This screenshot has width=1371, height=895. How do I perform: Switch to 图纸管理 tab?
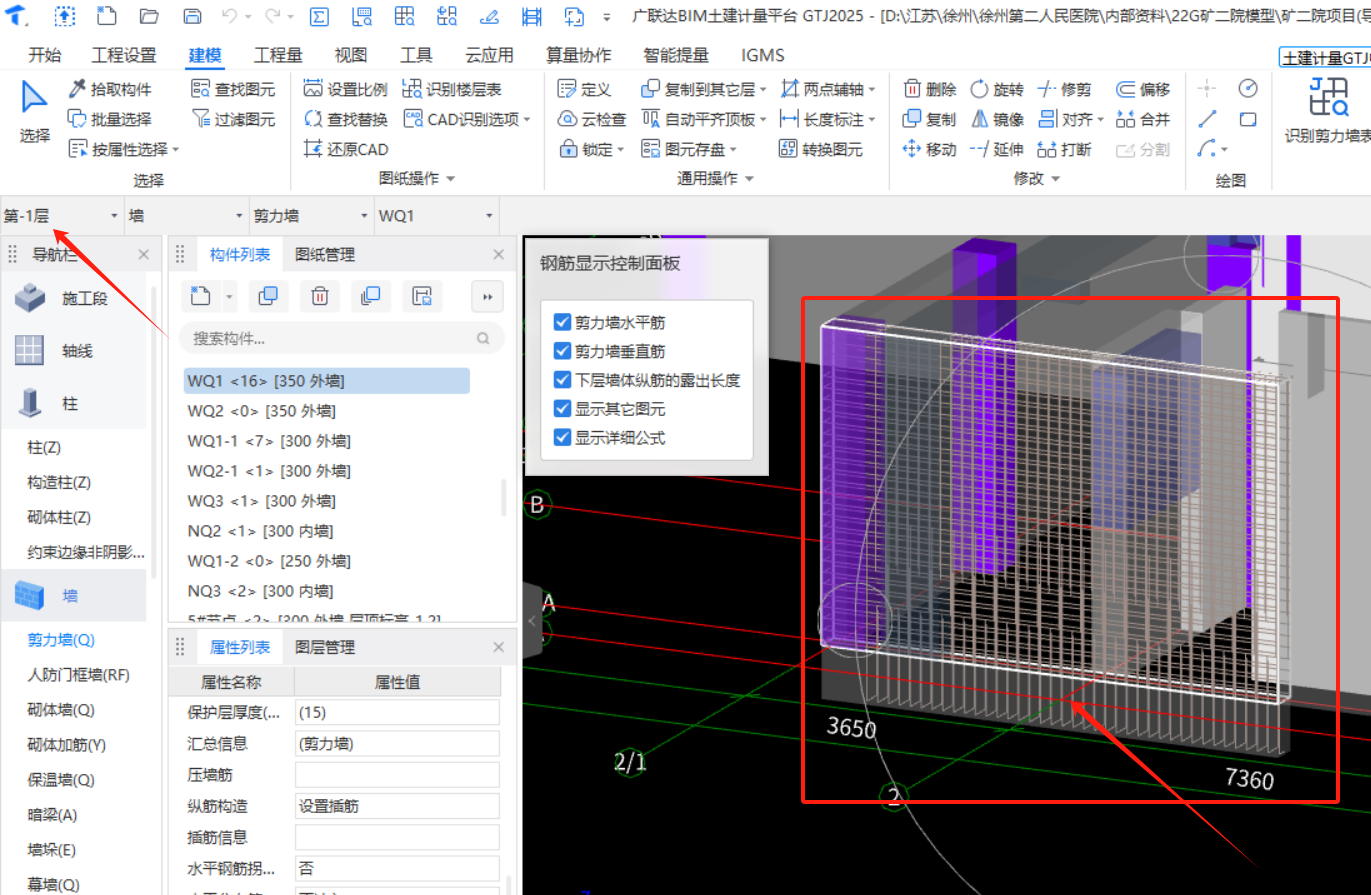pos(325,255)
